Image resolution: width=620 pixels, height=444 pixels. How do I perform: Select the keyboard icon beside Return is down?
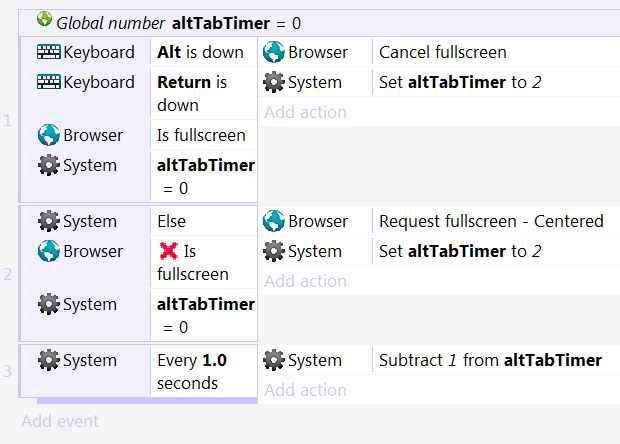[x=49, y=82]
